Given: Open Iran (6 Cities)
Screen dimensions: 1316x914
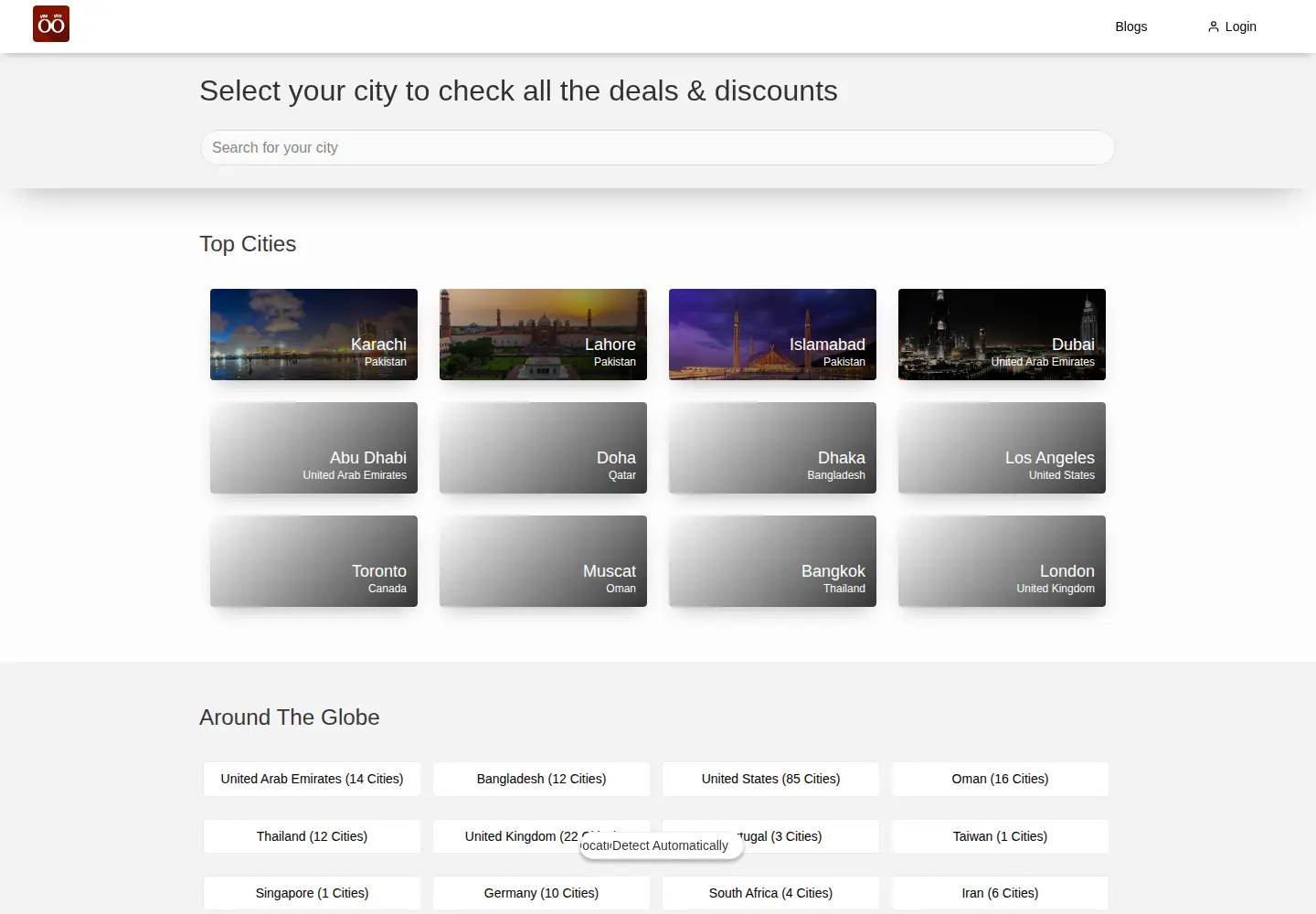Looking at the screenshot, I should tap(1000, 893).
